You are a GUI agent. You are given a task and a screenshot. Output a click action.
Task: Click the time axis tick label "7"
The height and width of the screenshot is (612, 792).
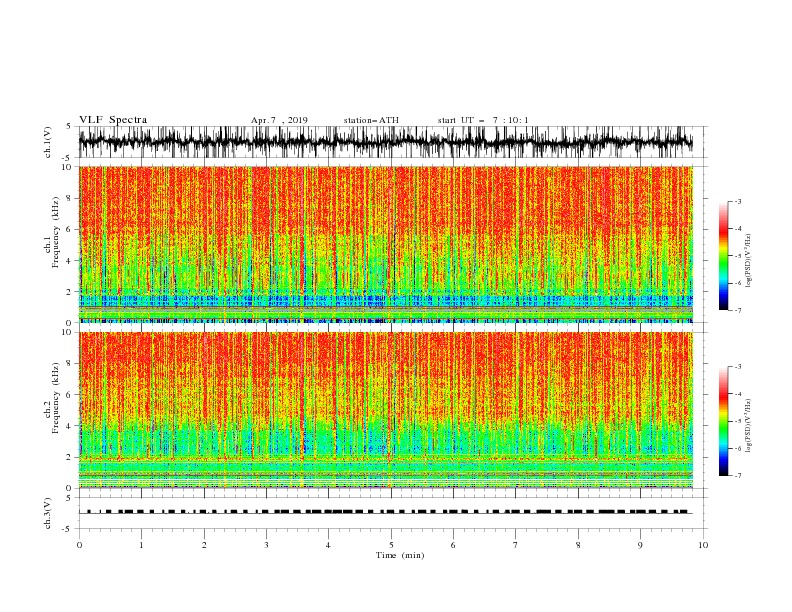516,545
